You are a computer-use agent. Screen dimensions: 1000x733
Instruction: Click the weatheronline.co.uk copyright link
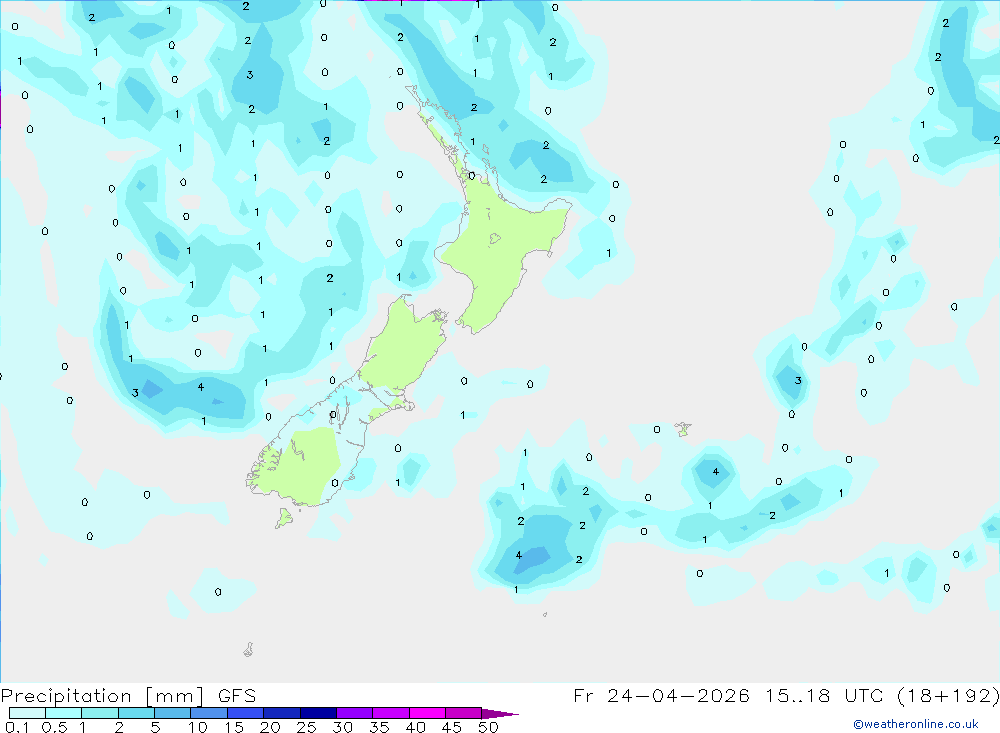click(916, 724)
